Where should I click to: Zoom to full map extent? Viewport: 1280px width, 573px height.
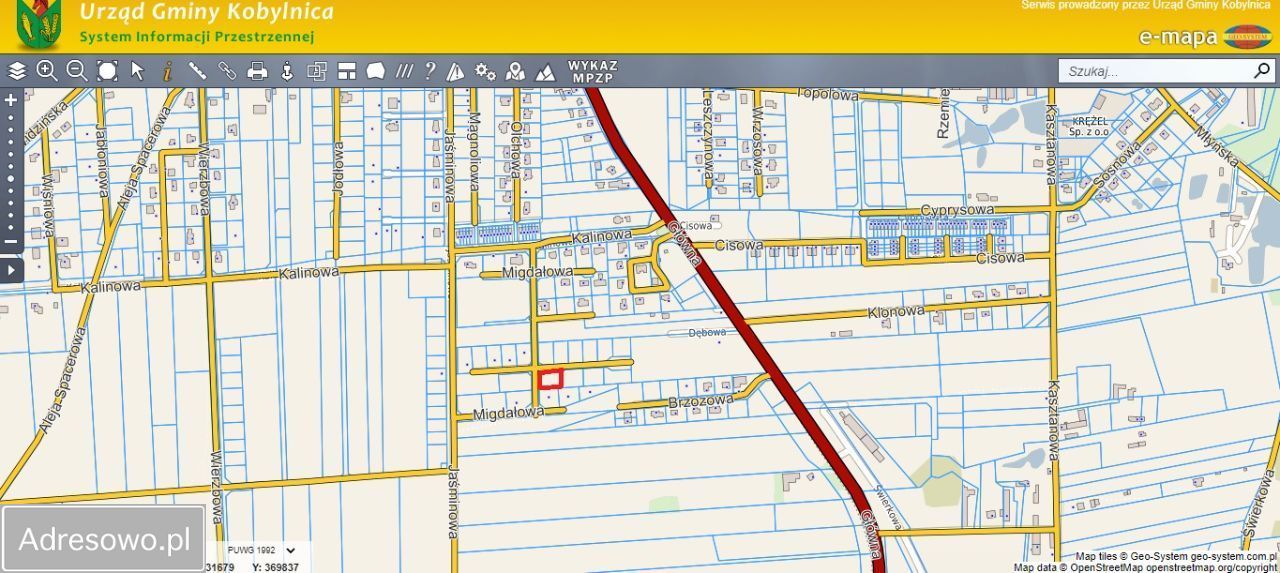107,71
